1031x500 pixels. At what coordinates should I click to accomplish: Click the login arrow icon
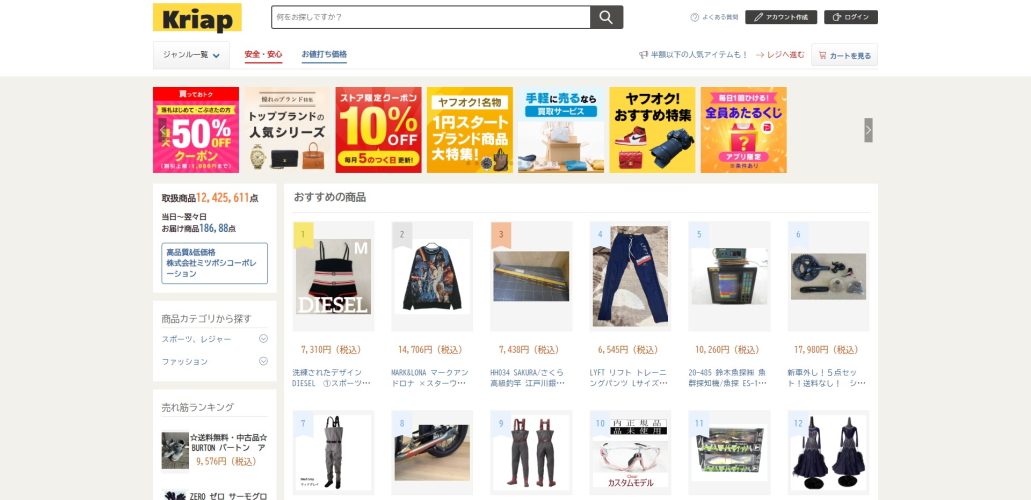837,17
